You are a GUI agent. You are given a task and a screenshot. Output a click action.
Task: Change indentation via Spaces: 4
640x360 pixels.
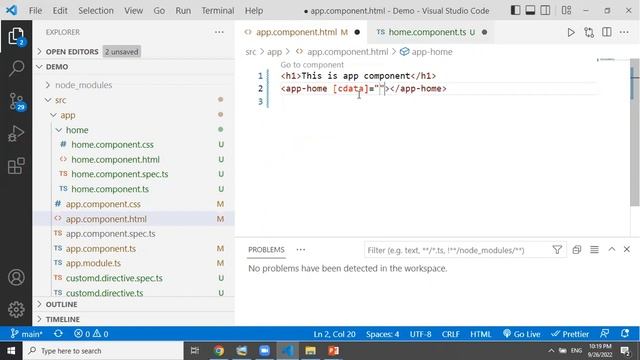pos(382,334)
